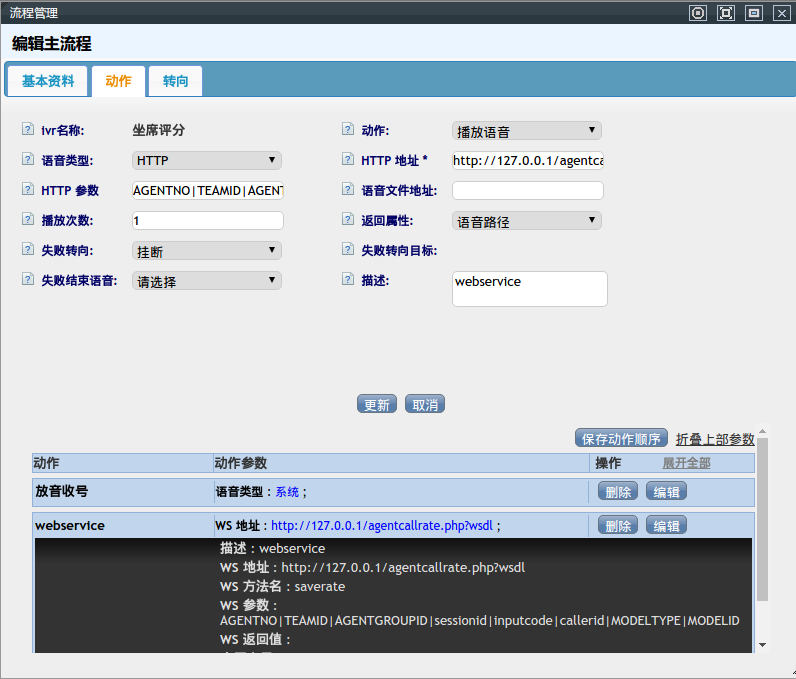Click help icon beside HTTP 地址
Screen dimensions: 796x679
(x=348, y=159)
